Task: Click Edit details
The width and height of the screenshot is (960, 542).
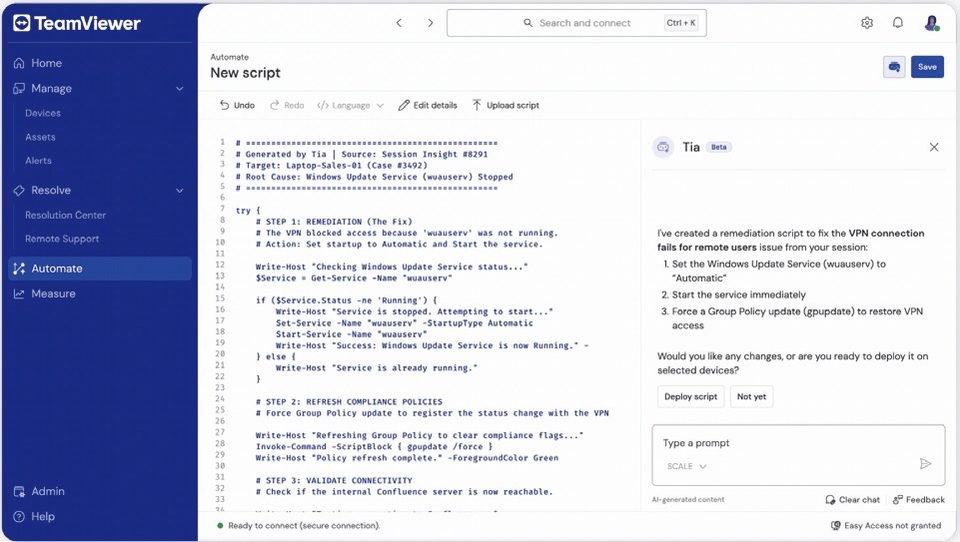Action: 427,105
